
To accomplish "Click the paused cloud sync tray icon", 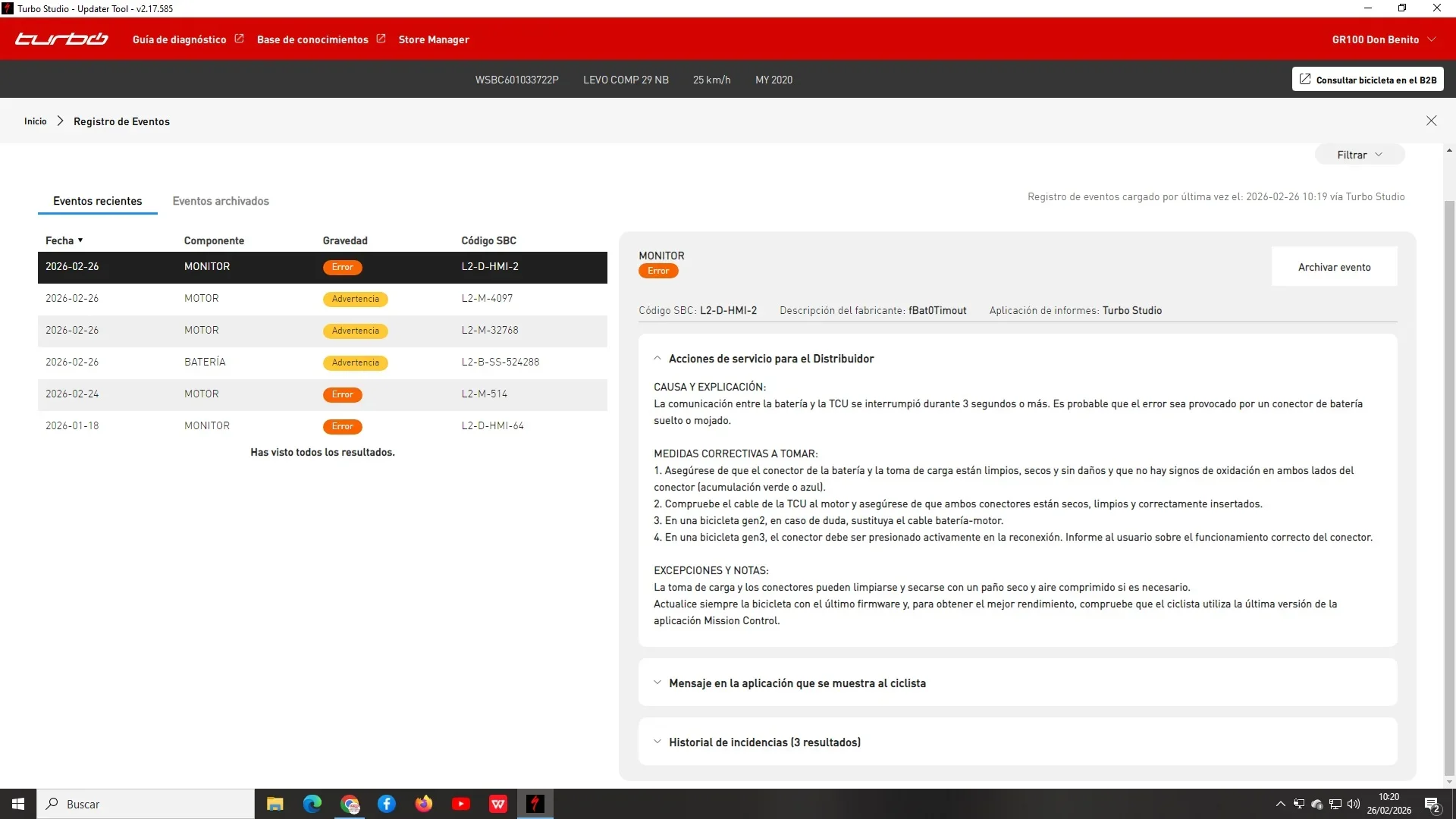I will [1317, 804].
